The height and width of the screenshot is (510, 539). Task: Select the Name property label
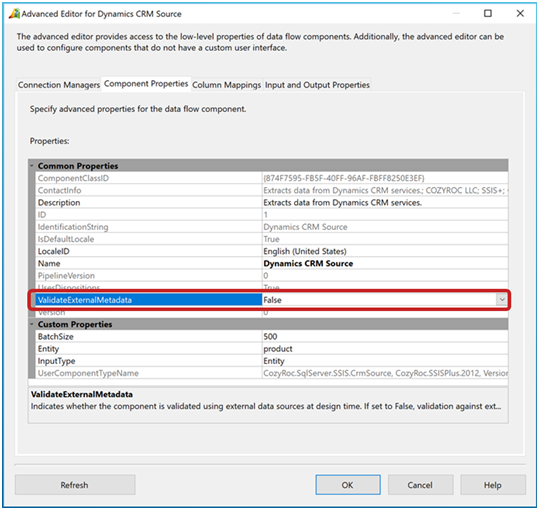coord(49,263)
